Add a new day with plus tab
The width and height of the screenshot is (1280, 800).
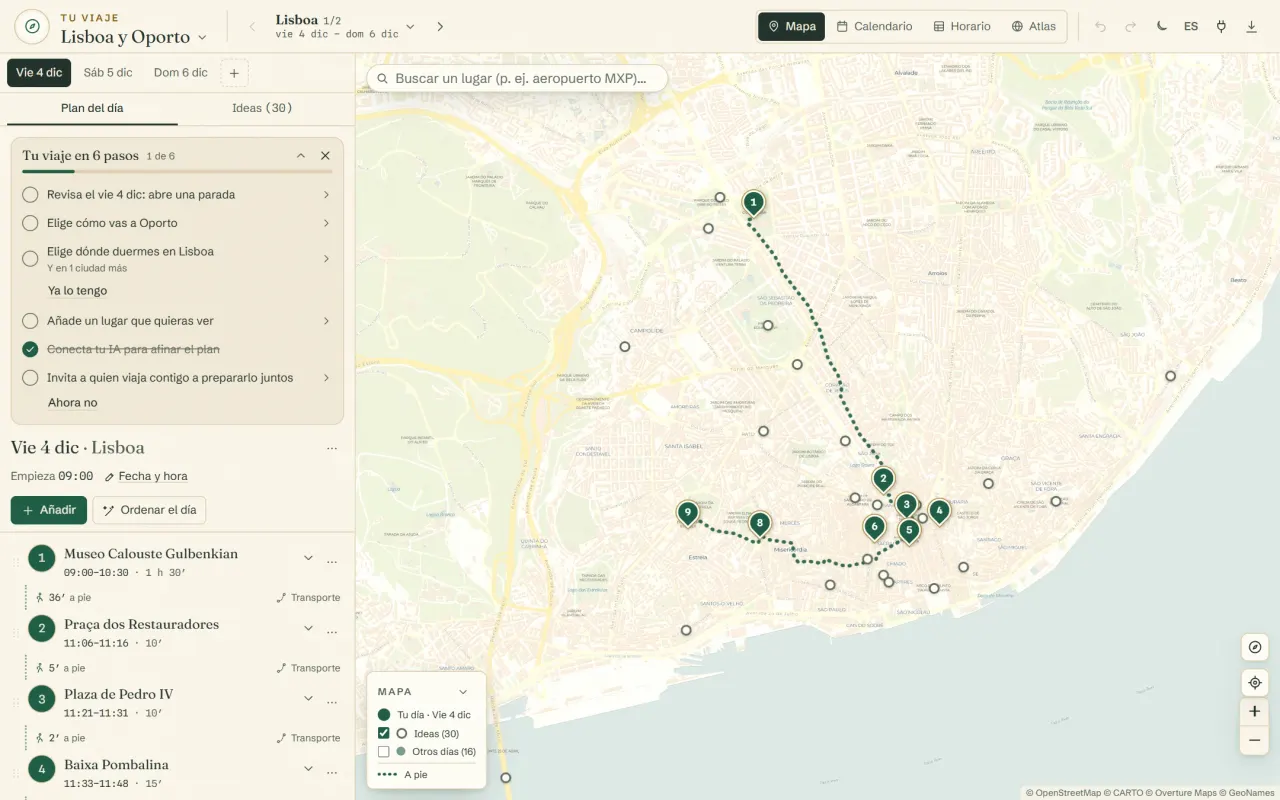coord(234,73)
